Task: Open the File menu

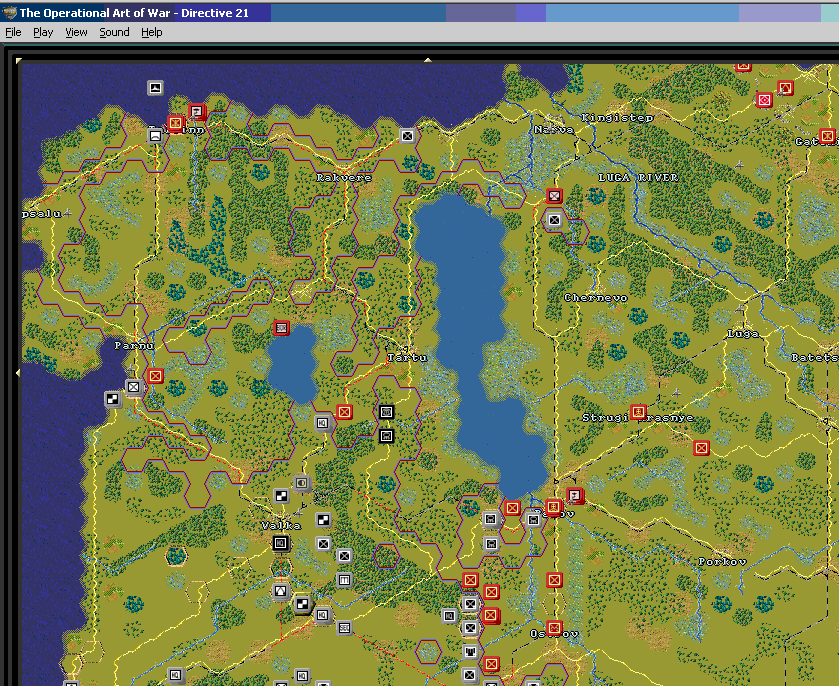Action: pyautogui.click(x=13, y=32)
